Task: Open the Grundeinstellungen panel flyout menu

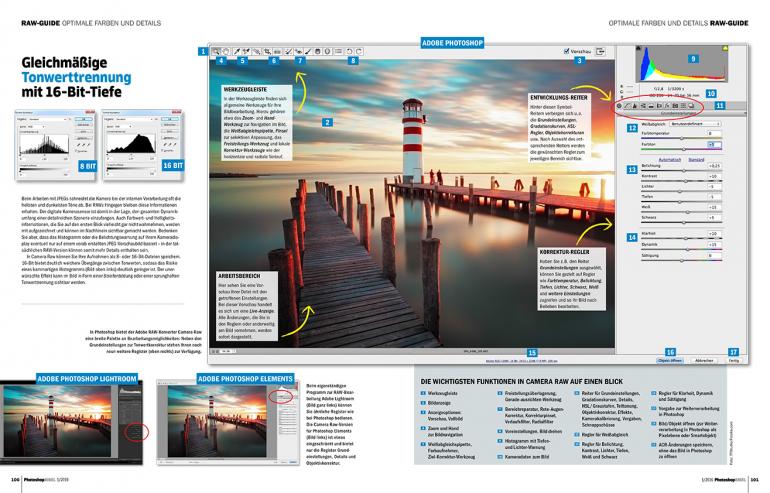Action: click(x=745, y=113)
